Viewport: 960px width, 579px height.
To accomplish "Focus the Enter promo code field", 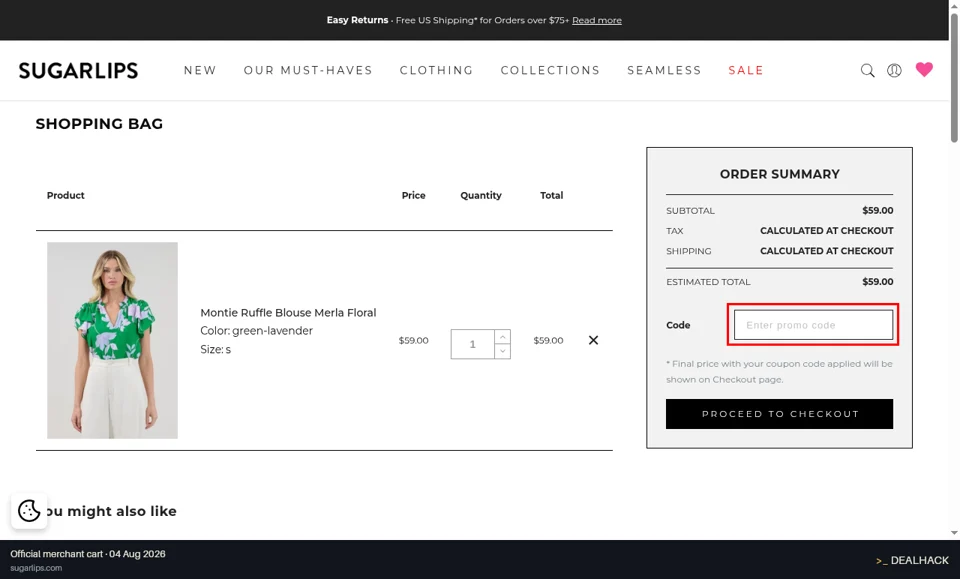I will (813, 325).
